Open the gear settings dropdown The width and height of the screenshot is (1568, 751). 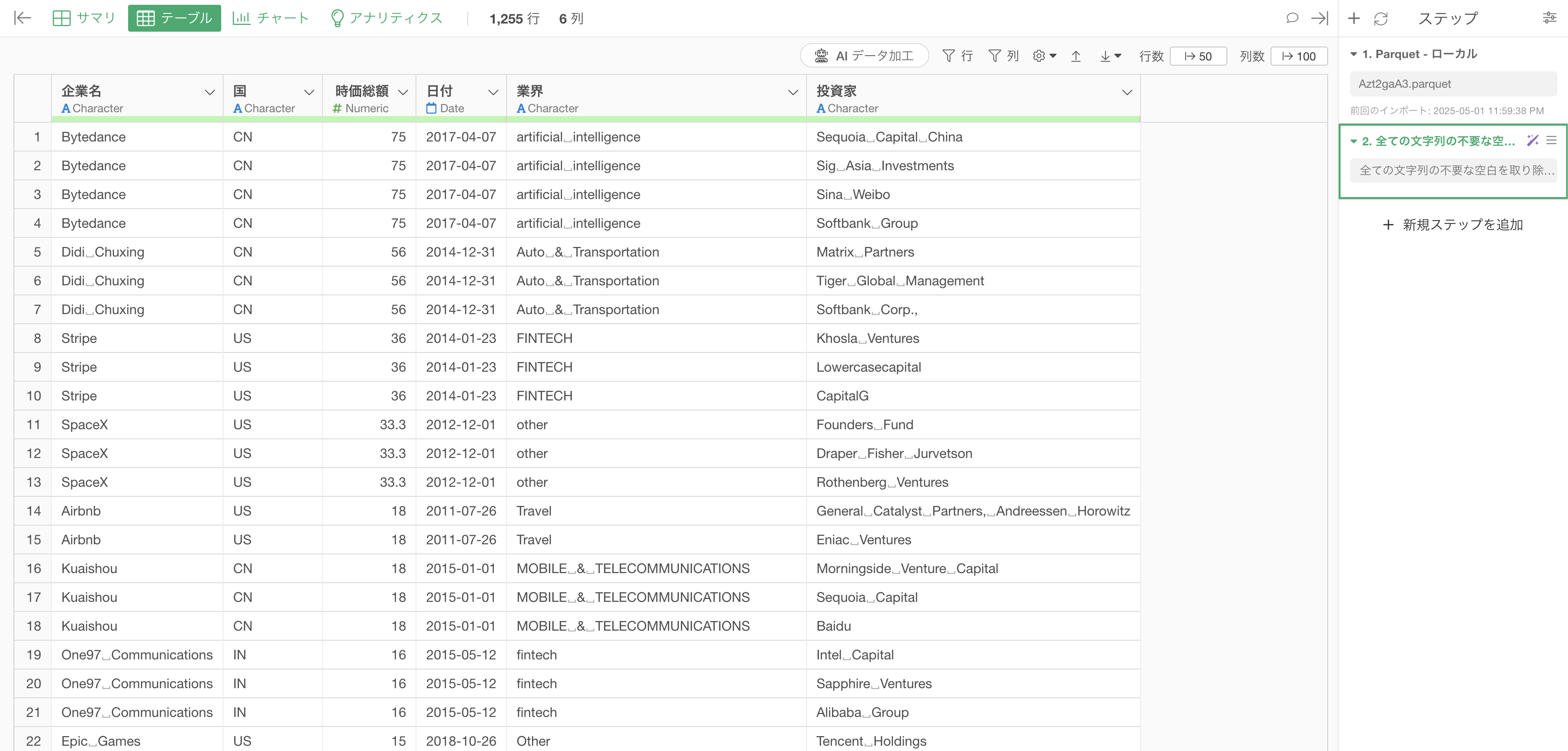pos(1044,56)
